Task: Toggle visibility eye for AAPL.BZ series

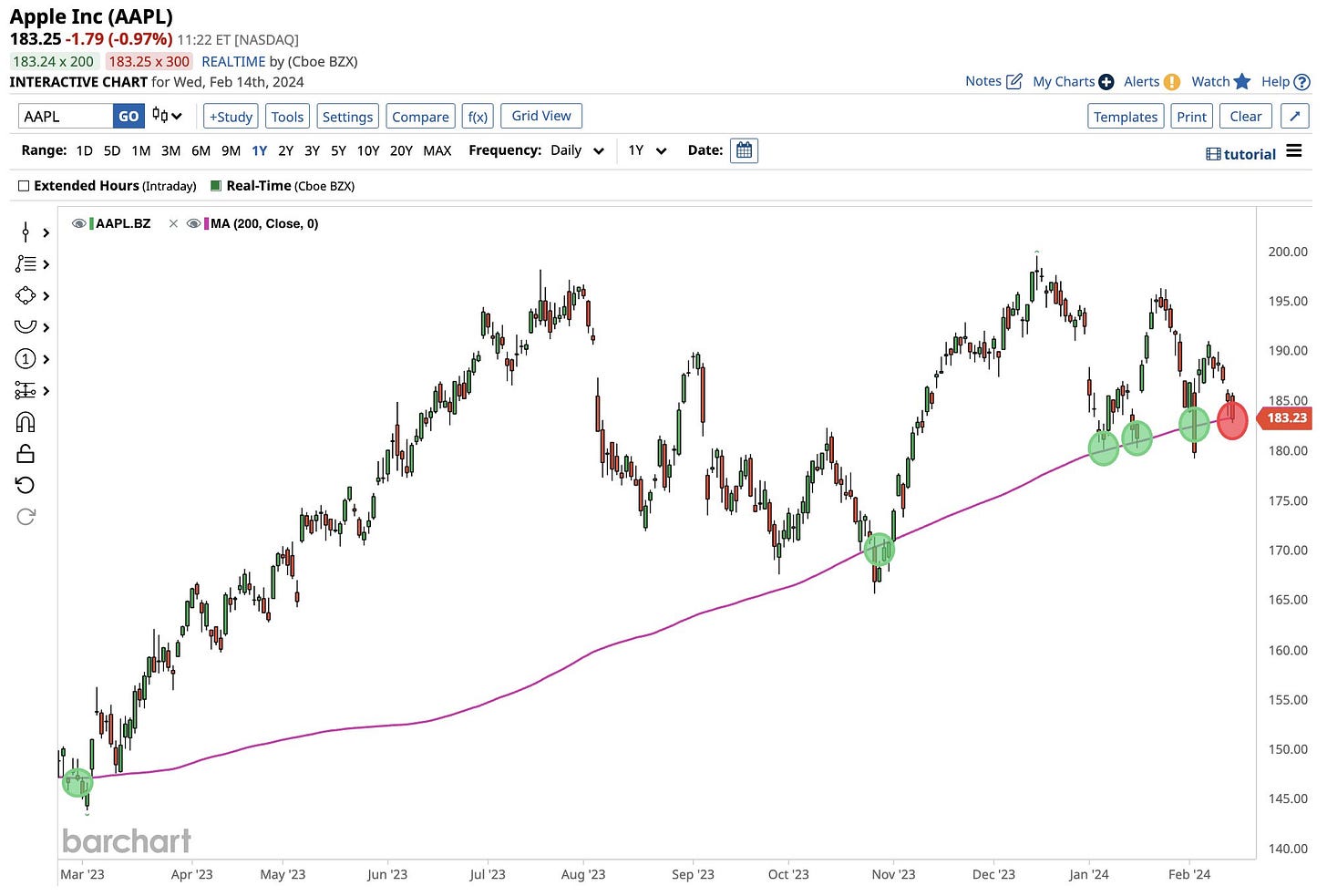Action: coord(79,223)
